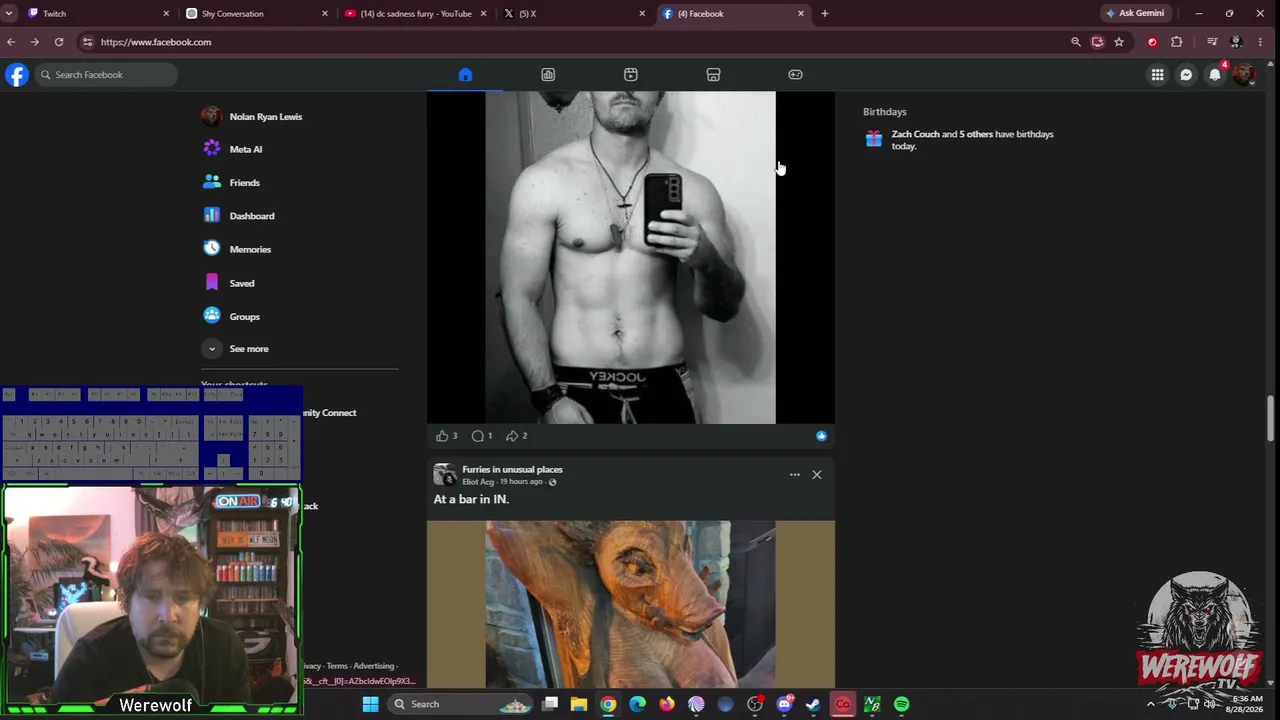Image resolution: width=1280 pixels, height=720 pixels.
Task: Hide the Furries in unusual places post
Action: pos(817,475)
